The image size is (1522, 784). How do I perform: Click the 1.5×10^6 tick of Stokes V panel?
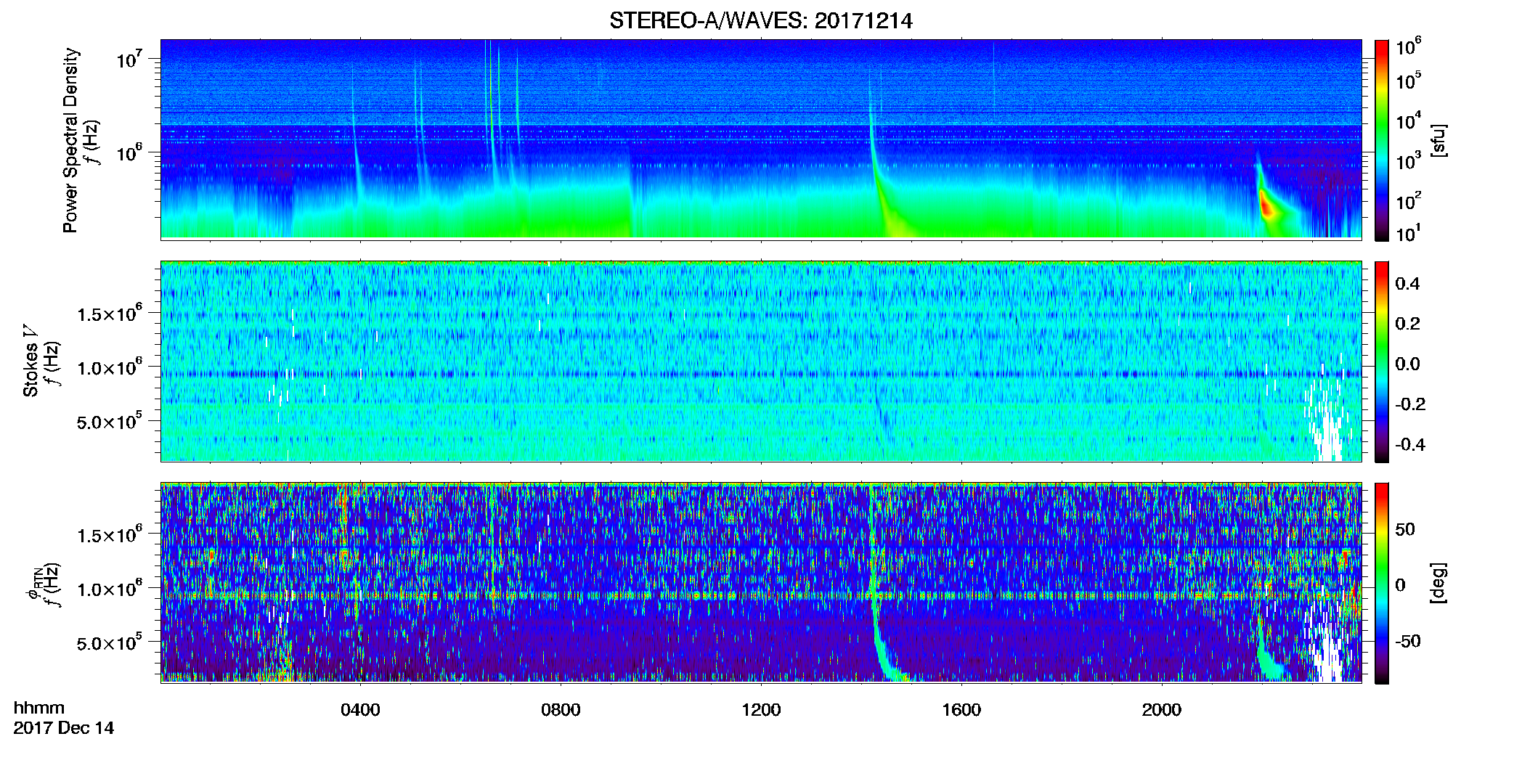[x=110, y=314]
